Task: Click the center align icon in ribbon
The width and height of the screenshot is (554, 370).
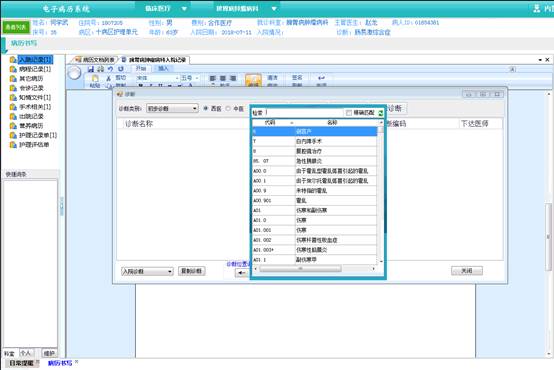Action: pos(223,78)
